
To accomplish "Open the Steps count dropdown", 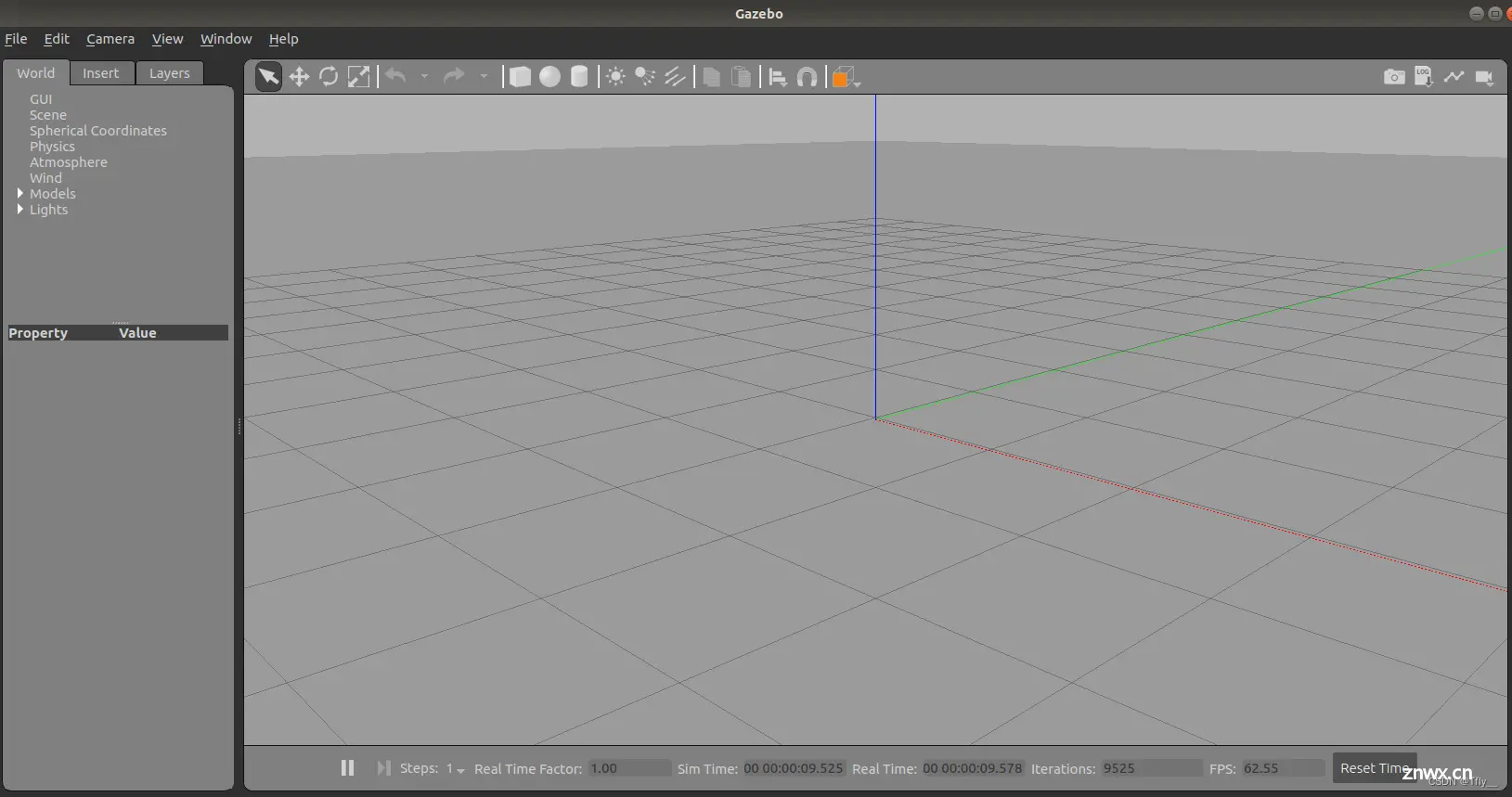I will (x=455, y=768).
